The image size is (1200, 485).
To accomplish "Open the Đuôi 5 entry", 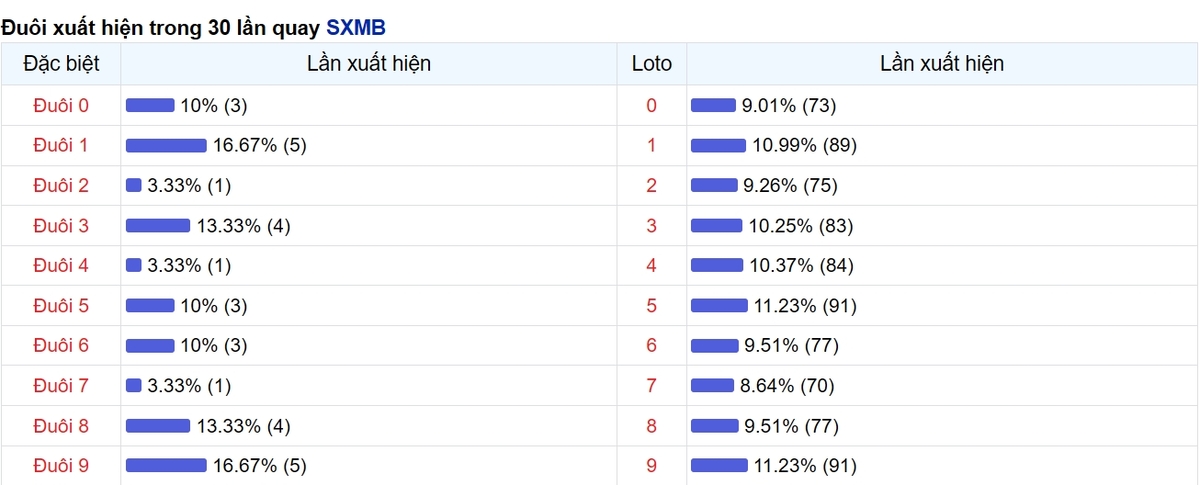I will click(61, 305).
